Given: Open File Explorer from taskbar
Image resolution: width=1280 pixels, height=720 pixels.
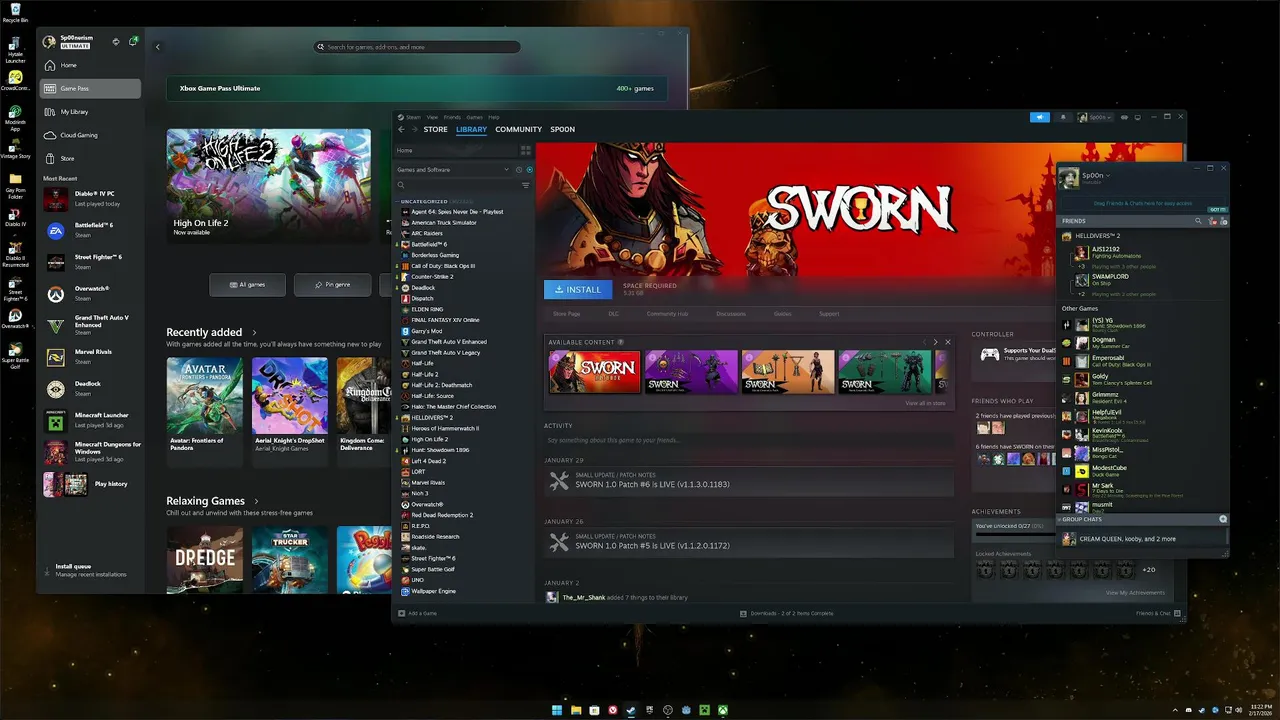Looking at the screenshot, I should tap(576, 711).
